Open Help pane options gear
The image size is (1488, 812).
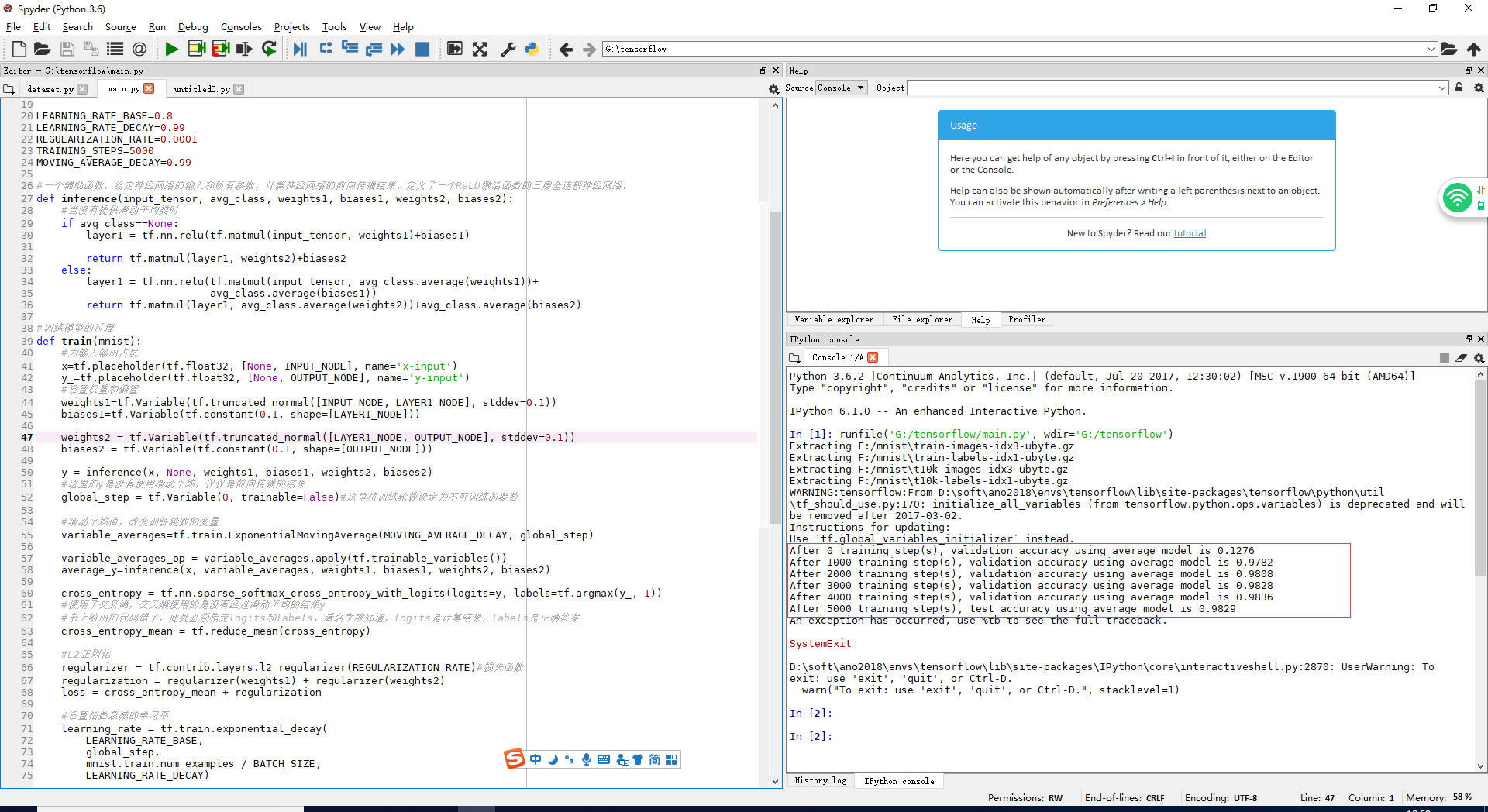1479,88
